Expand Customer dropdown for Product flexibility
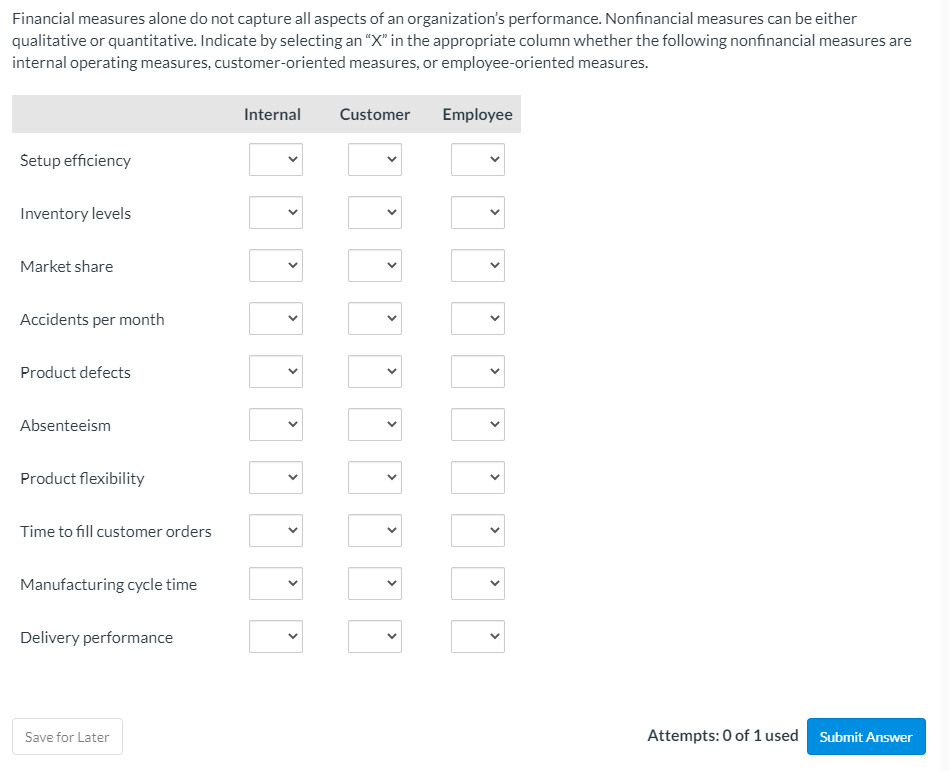Image resolution: width=949 pixels, height=771 pixels. click(375, 477)
